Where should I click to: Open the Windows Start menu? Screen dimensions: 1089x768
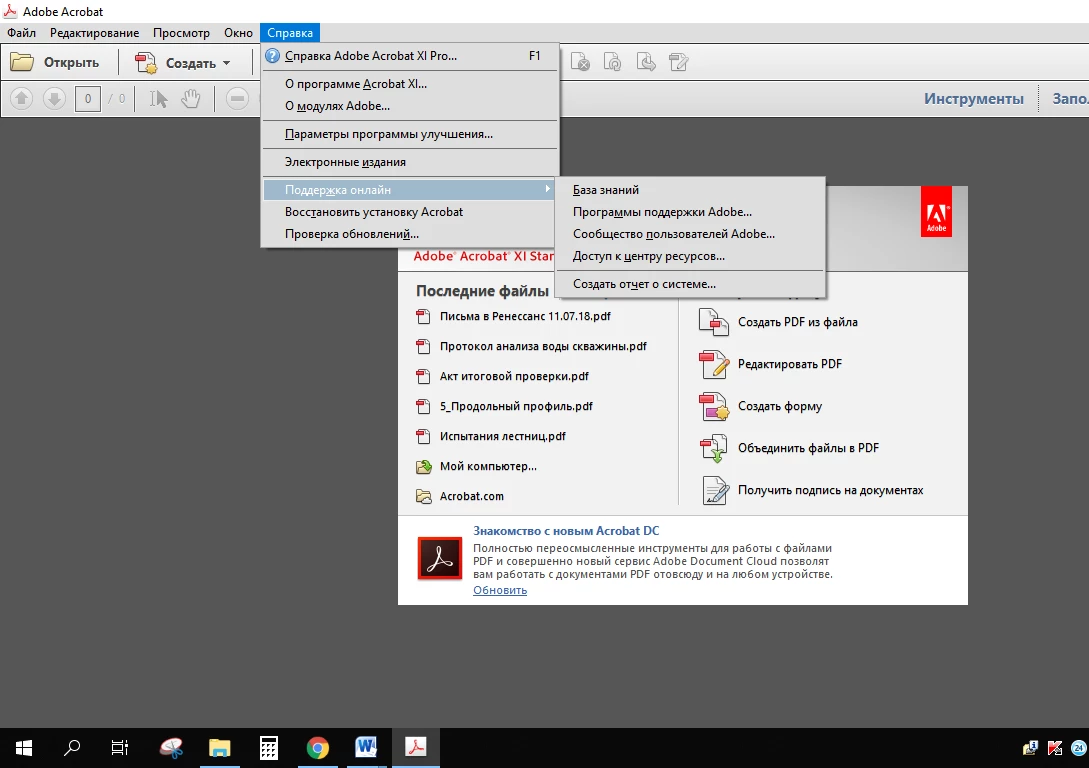tap(24, 748)
